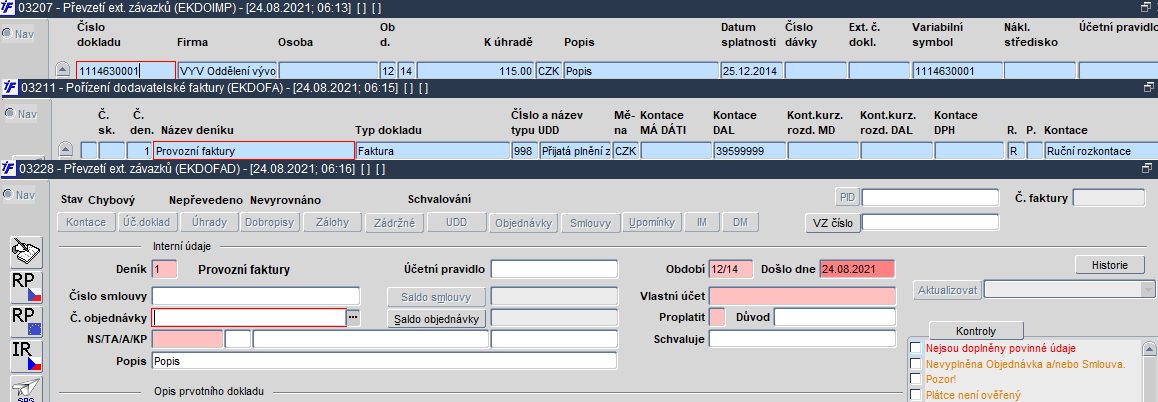
Task: Click the Kontroly list scroll-up arrow
Action: coord(1148,347)
